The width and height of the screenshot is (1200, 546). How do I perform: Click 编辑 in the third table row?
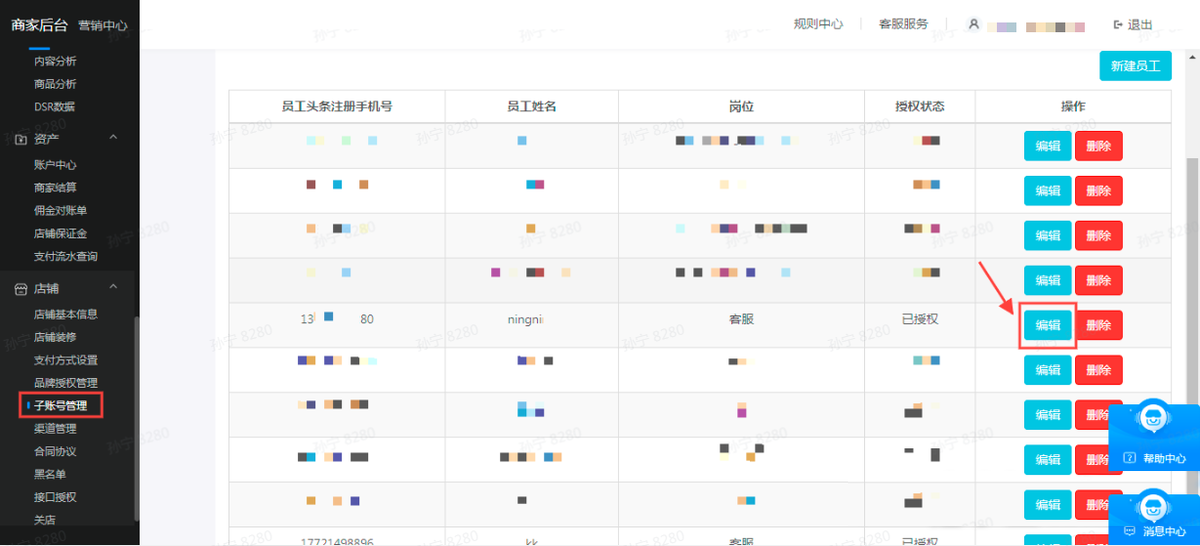[1047, 236]
